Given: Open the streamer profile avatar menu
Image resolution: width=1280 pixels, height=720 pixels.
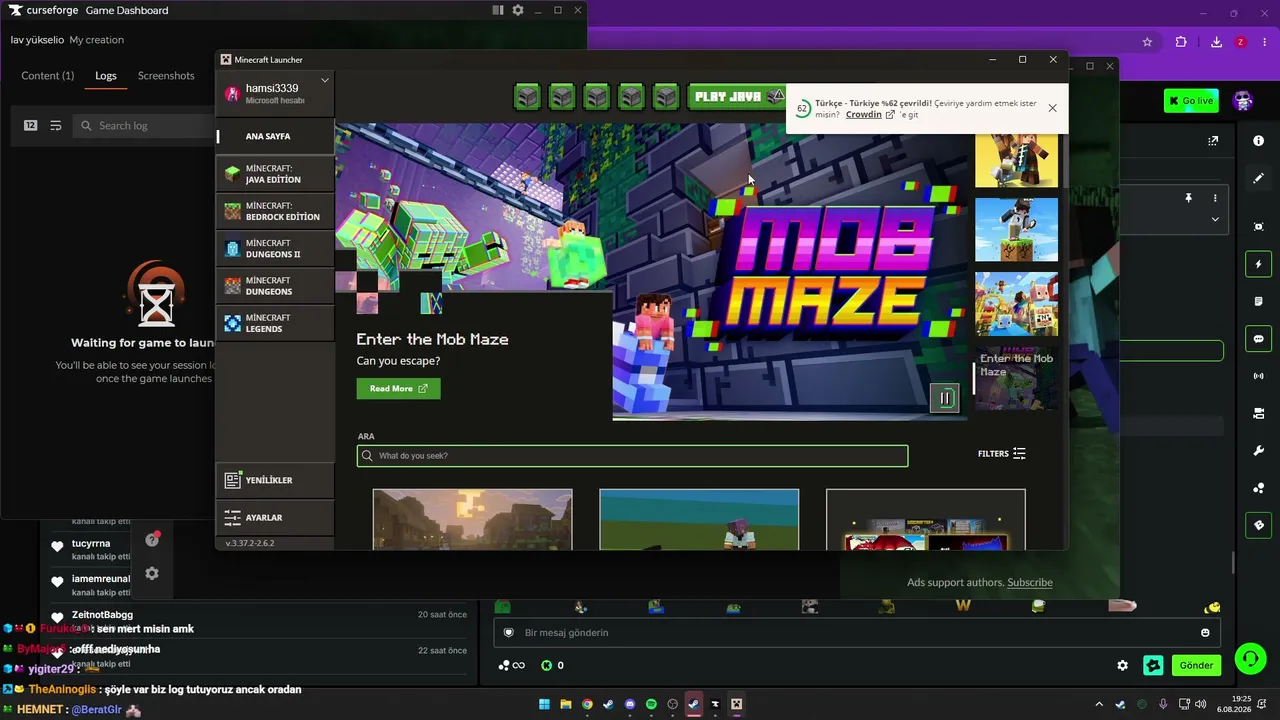Looking at the screenshot, I should point(1243,101).
